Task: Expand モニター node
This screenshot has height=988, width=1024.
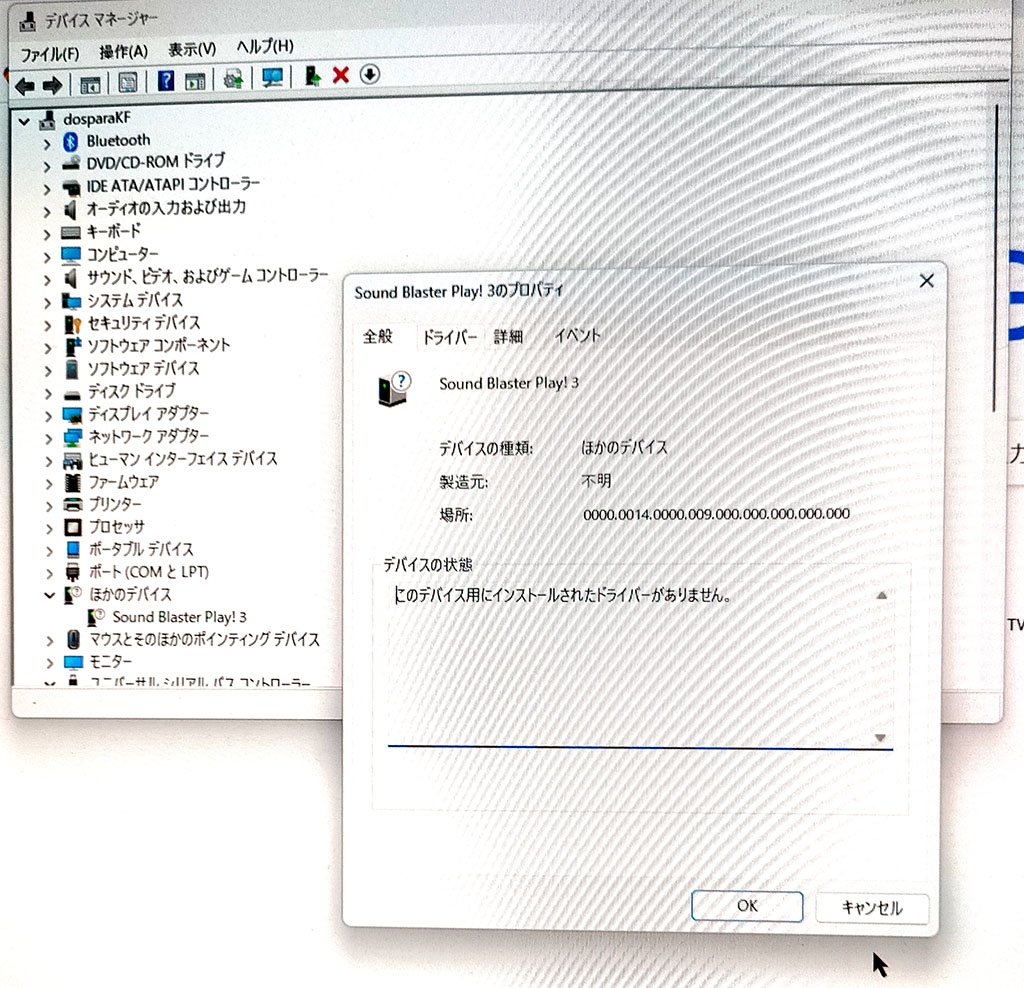Action: point(50,663)
